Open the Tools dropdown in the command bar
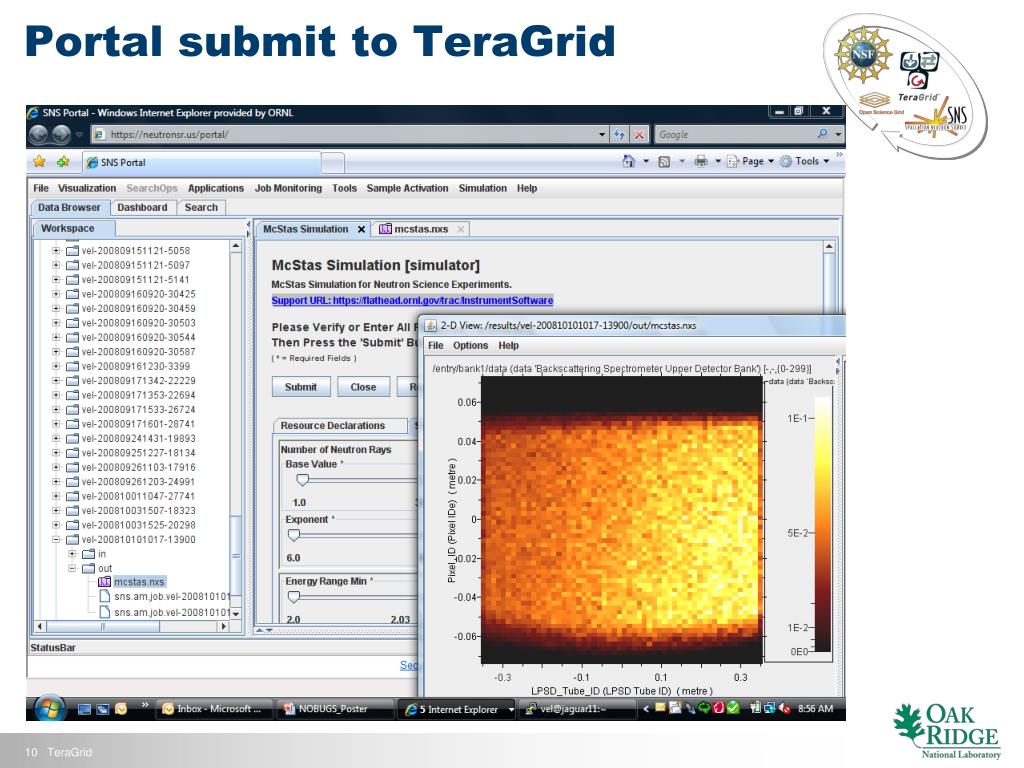Viewport: 1024px width, 768px height. [x=805, y=161]
